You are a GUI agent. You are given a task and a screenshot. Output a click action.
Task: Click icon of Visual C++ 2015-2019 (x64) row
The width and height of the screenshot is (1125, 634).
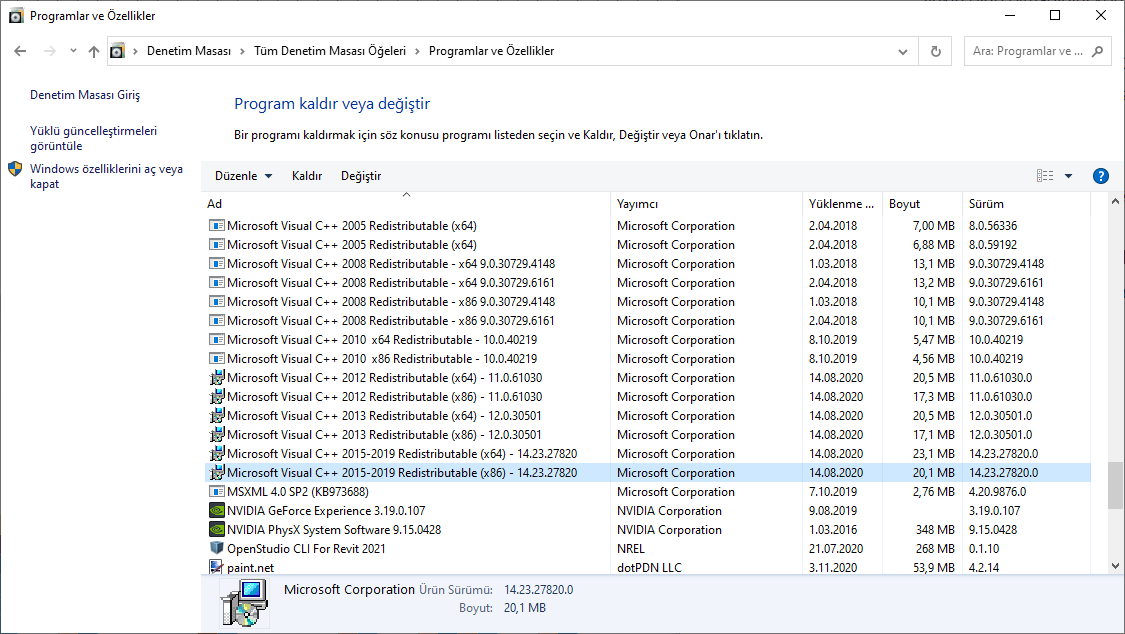tap(217, 453)
